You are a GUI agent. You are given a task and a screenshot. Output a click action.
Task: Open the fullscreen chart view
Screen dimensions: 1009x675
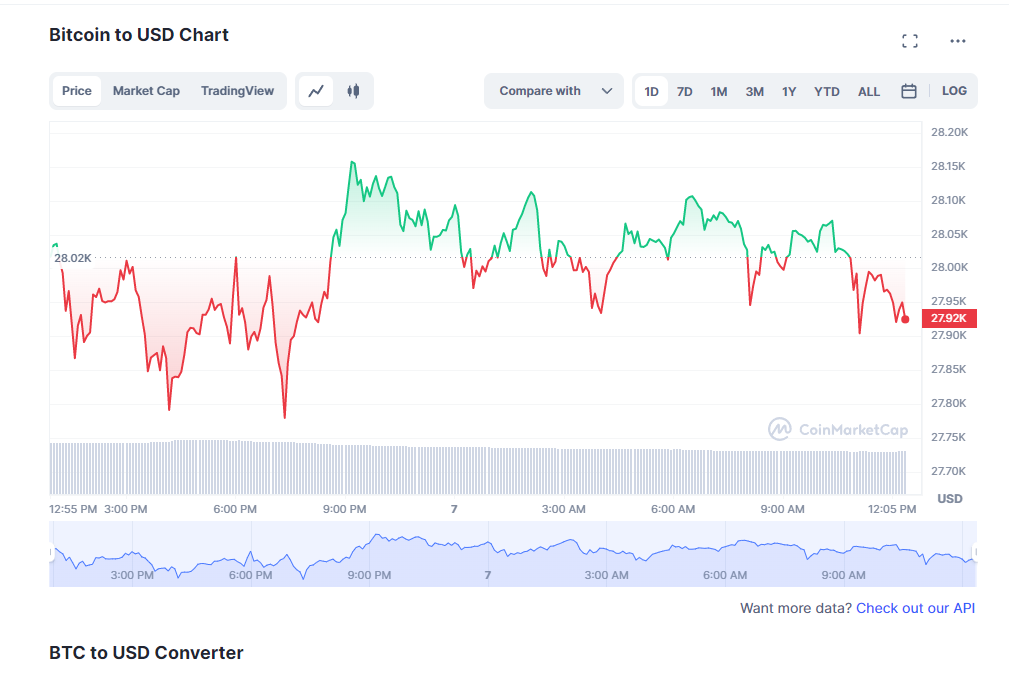click(909, 41)
